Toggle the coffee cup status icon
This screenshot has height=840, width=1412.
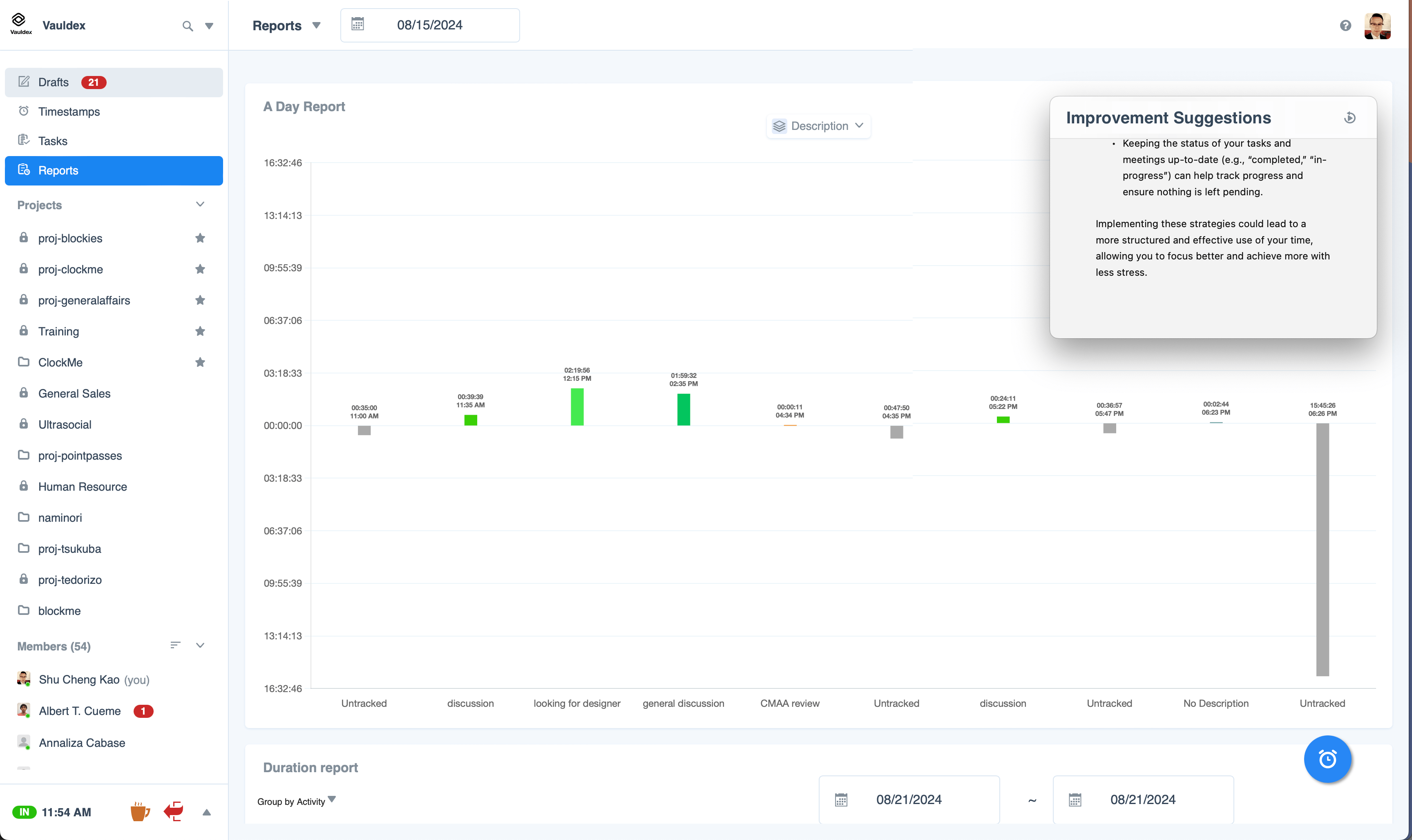pos(140,812)
